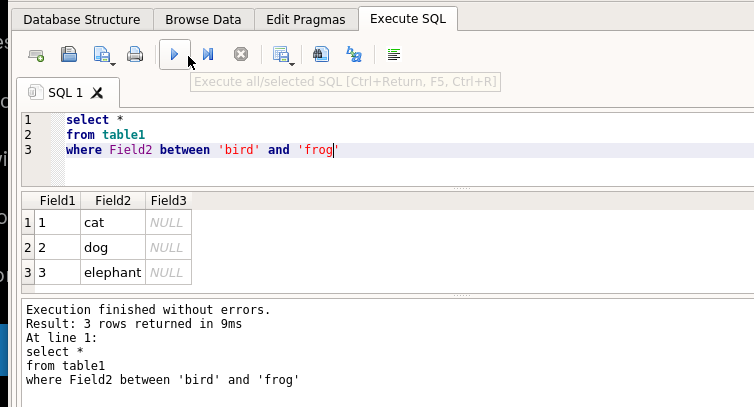The image size is (754, 407).
Task: Click the Field2 column header
Action: pos(113,201)
